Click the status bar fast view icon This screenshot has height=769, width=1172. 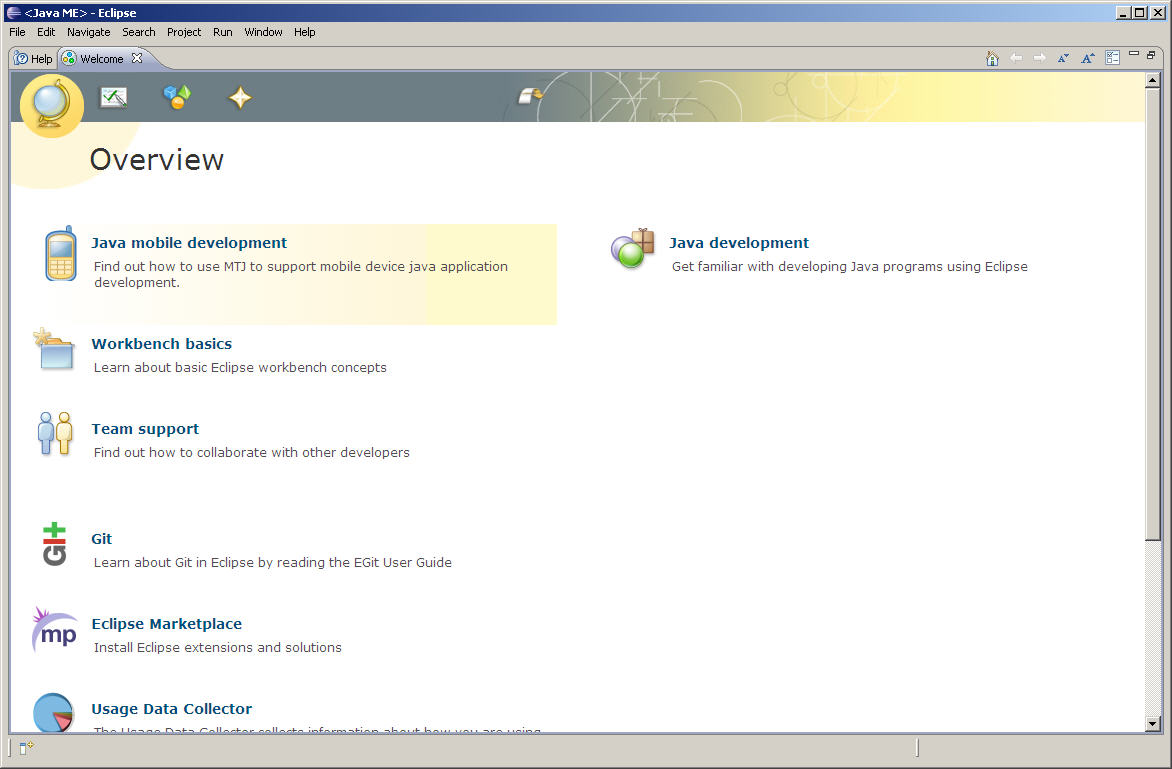26,747
